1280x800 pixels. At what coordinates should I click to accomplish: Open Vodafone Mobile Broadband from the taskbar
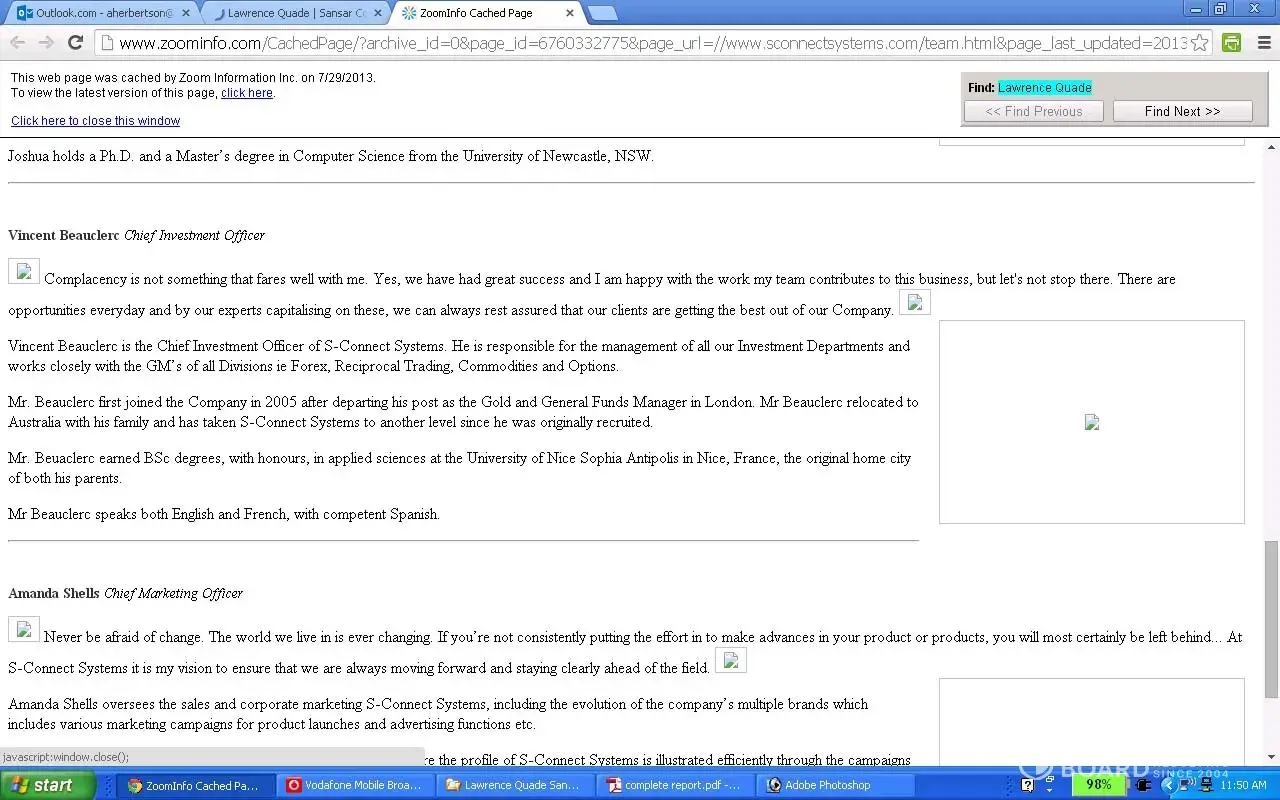tap(356, 785)
